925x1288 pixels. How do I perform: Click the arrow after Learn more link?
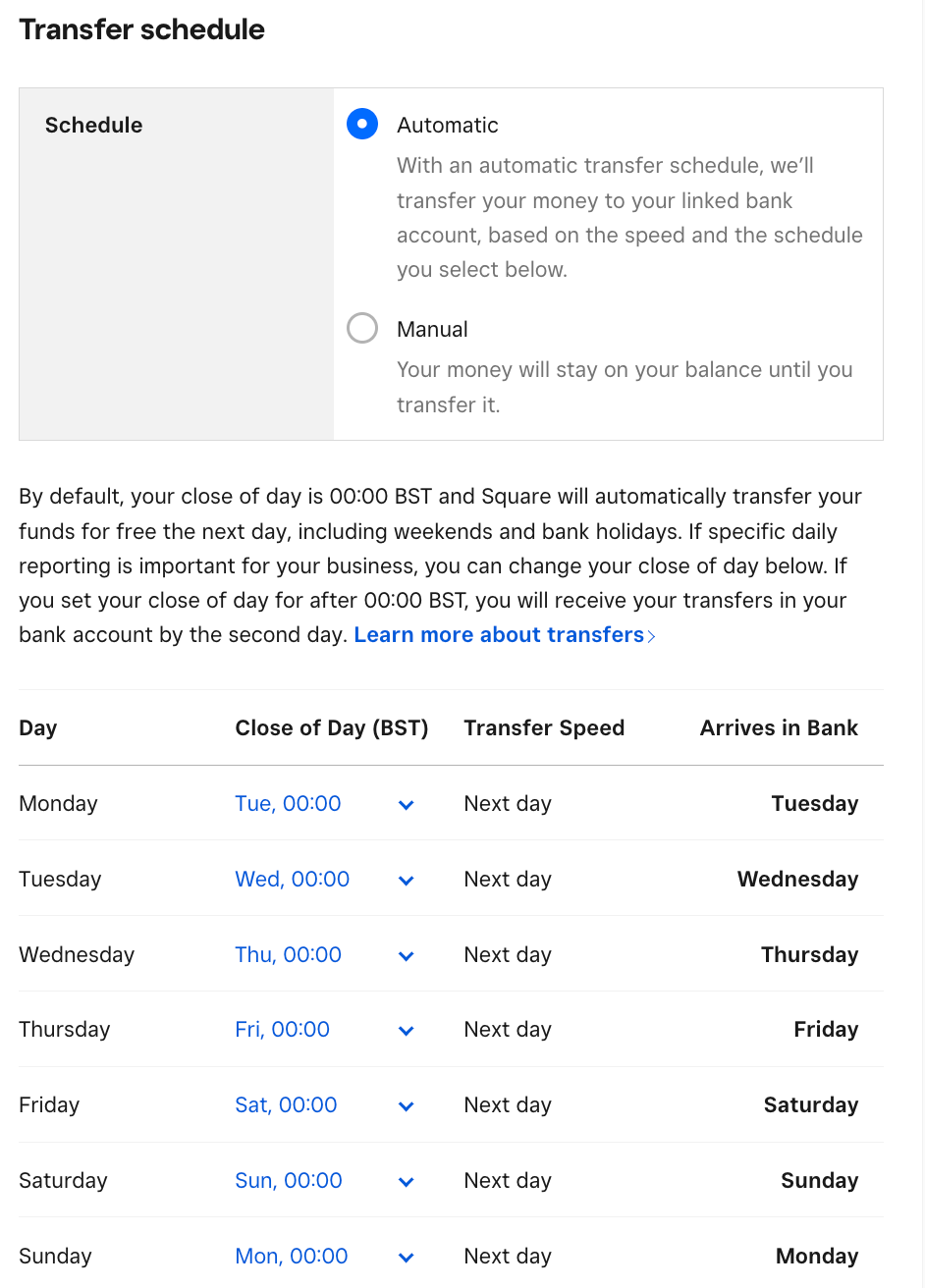(652, 636)
